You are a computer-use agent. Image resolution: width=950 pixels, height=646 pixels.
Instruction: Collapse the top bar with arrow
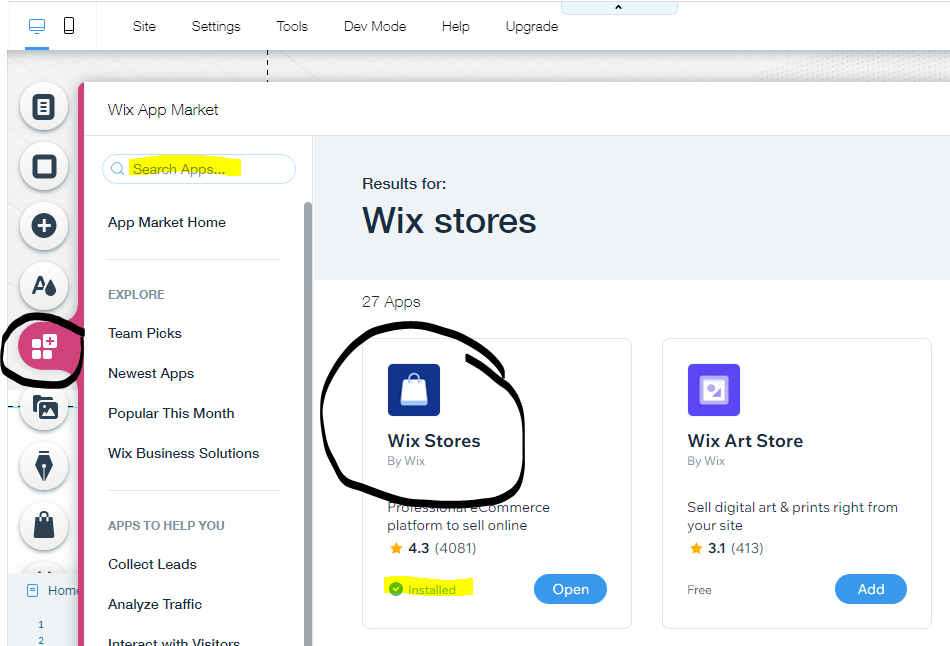pos(619,7)
